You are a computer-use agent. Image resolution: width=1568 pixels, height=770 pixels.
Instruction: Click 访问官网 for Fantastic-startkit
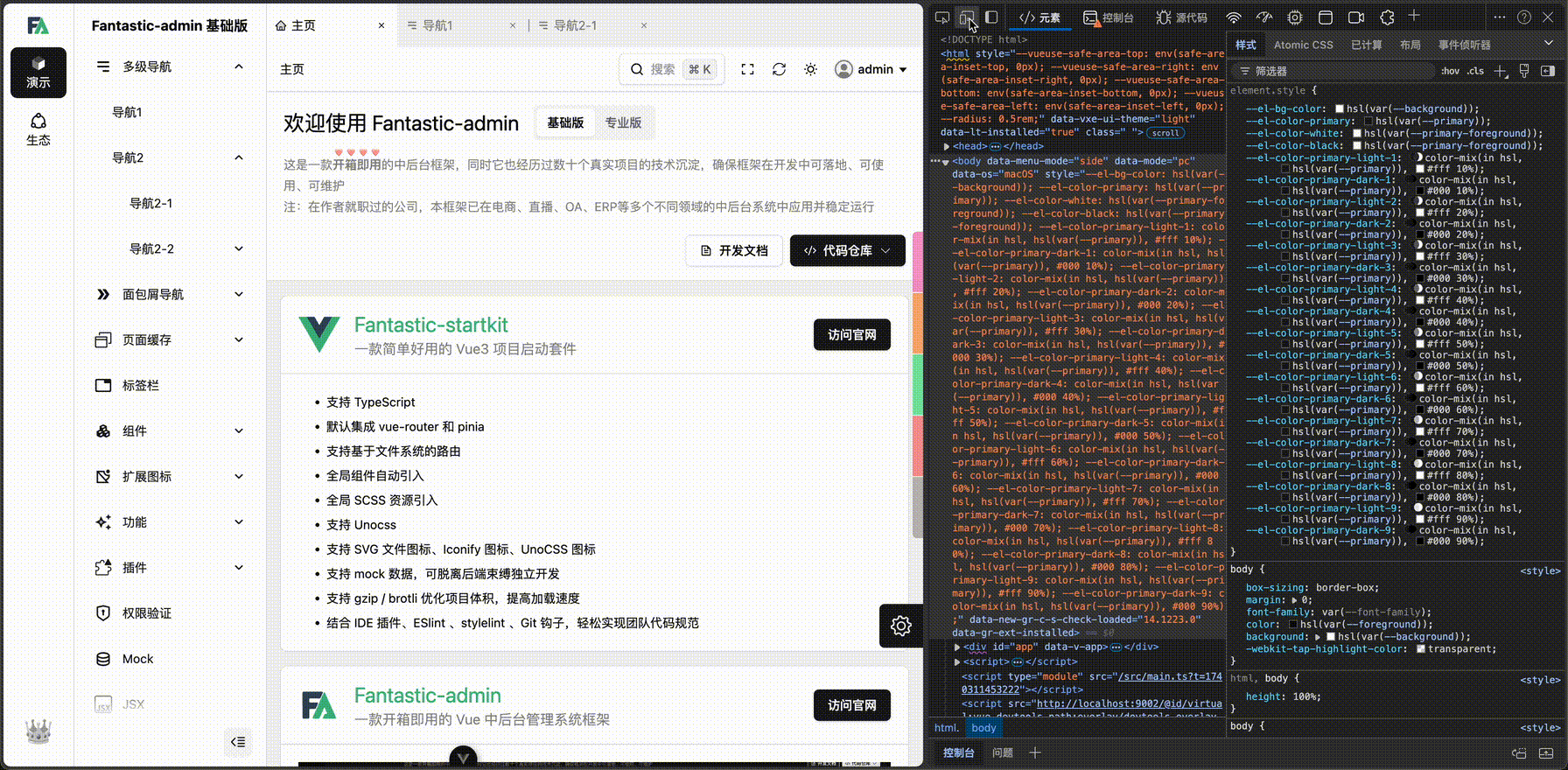[x=851, y=335]
